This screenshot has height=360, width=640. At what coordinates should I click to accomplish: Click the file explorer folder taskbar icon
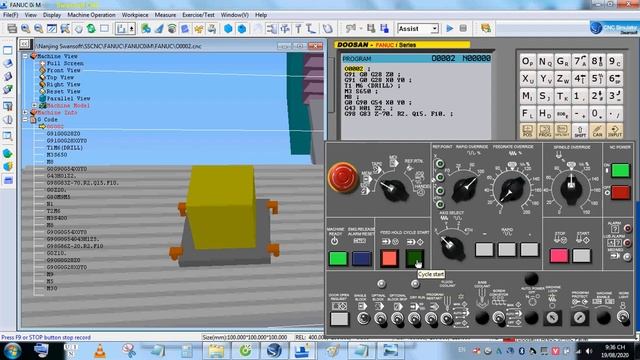click(x=216, y=351)
